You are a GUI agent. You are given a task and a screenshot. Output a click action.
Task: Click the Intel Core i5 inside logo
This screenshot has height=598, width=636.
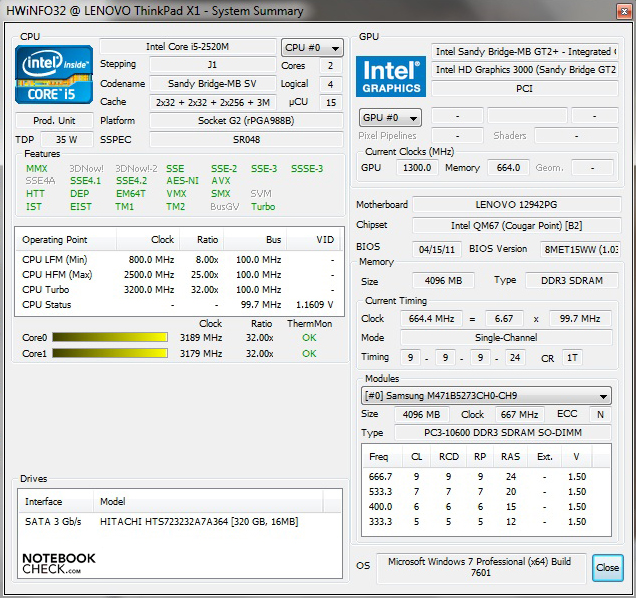coord(54,75)
